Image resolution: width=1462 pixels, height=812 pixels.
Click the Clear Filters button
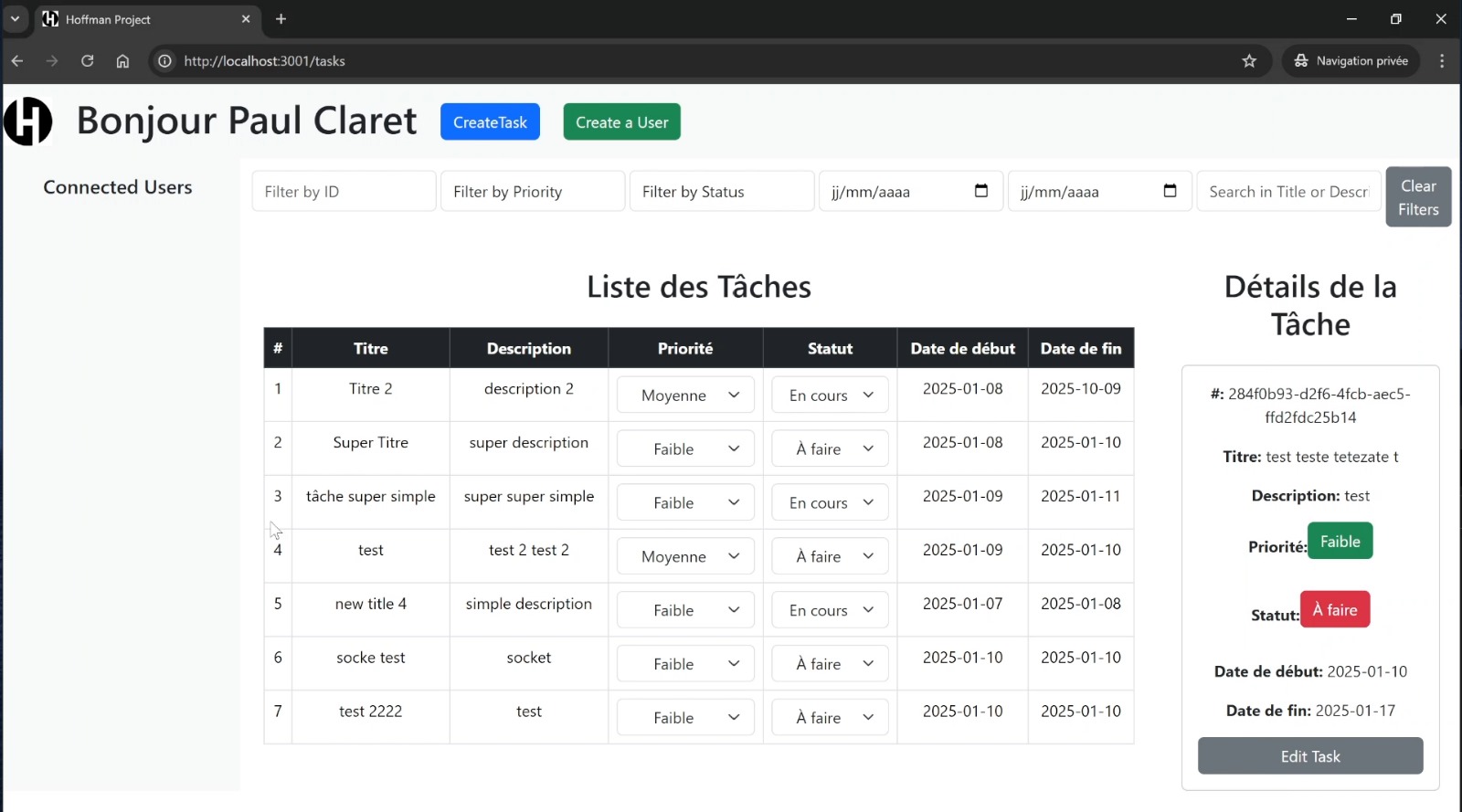(x=1417, y=197)
